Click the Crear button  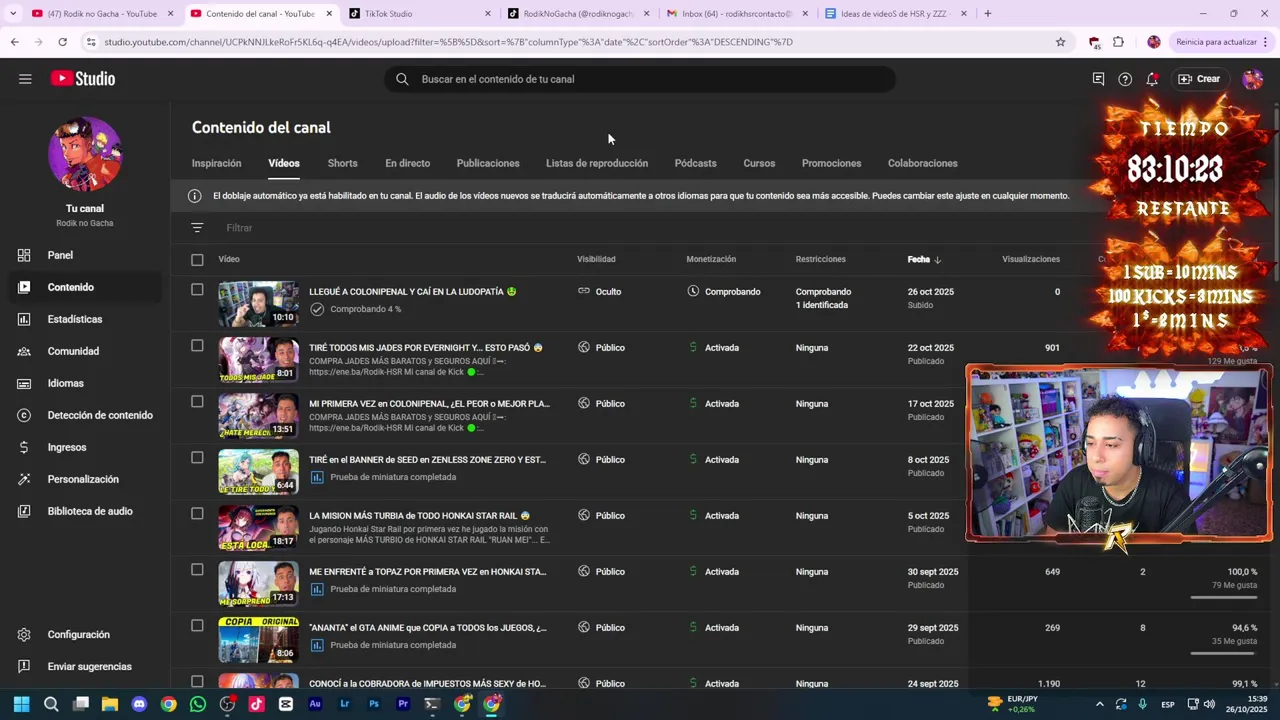coord(1199,79)
